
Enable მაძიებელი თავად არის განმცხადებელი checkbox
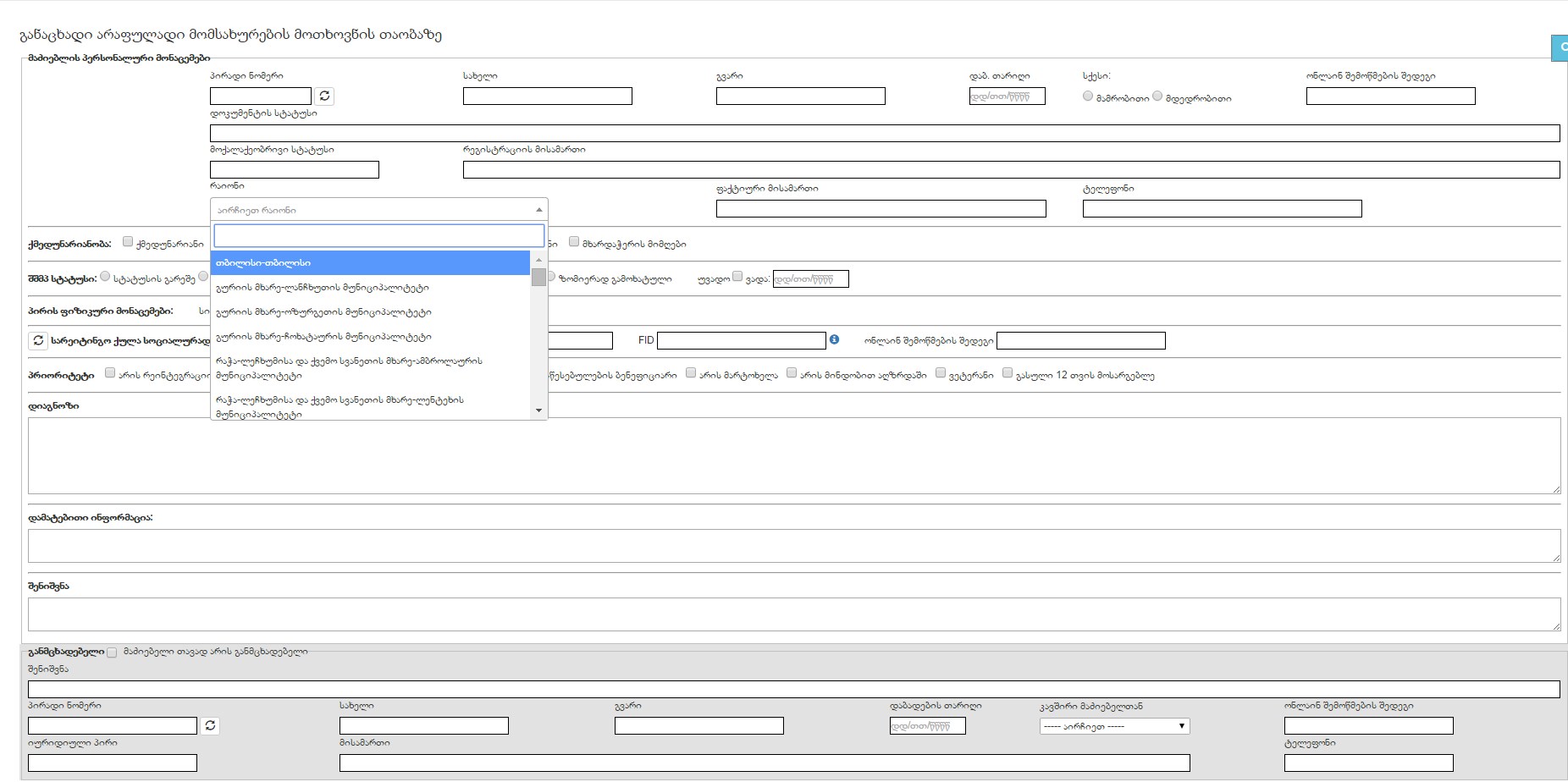click(112, 653)
